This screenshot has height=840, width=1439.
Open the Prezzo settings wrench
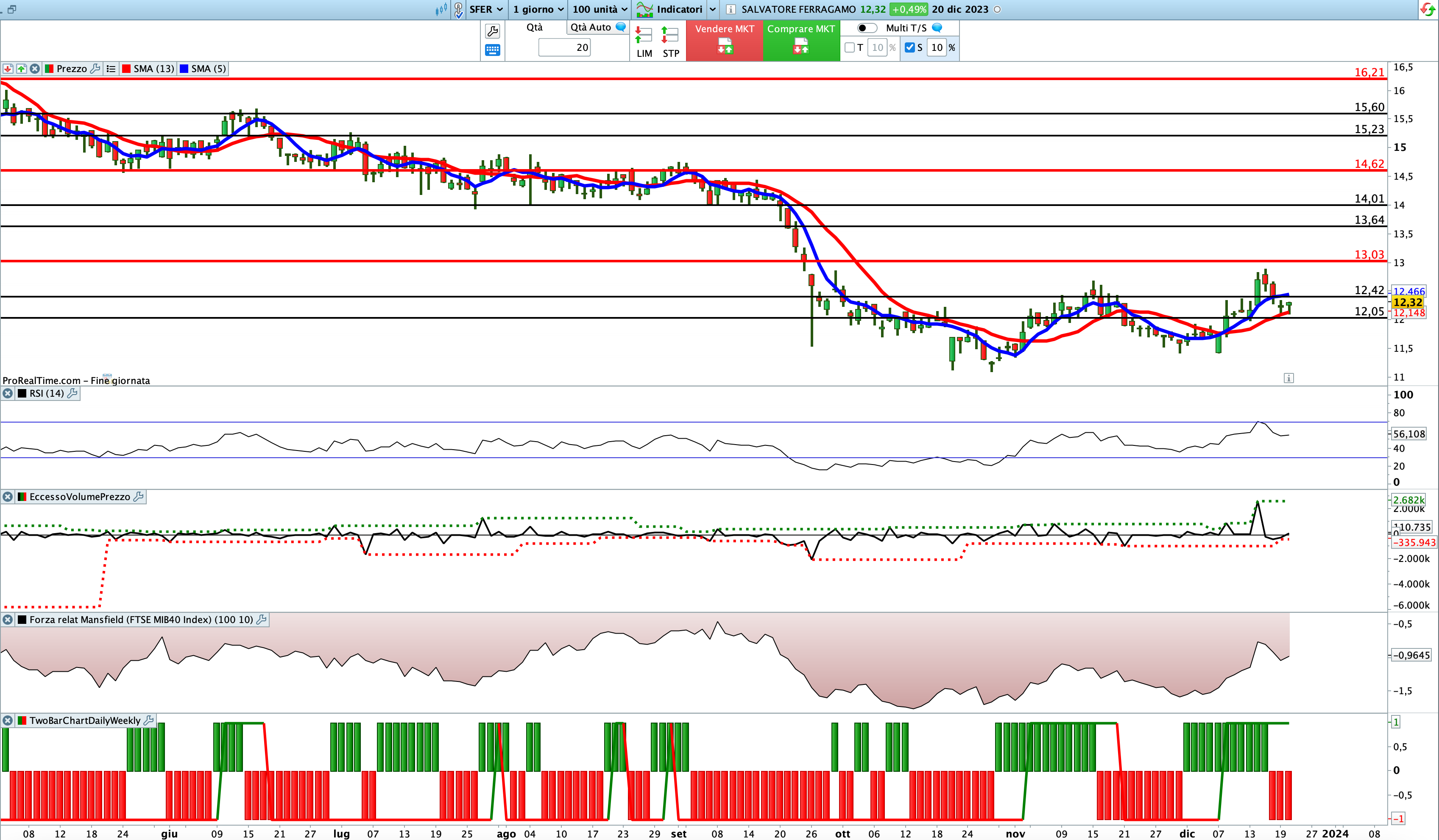[x=95, y=69]
